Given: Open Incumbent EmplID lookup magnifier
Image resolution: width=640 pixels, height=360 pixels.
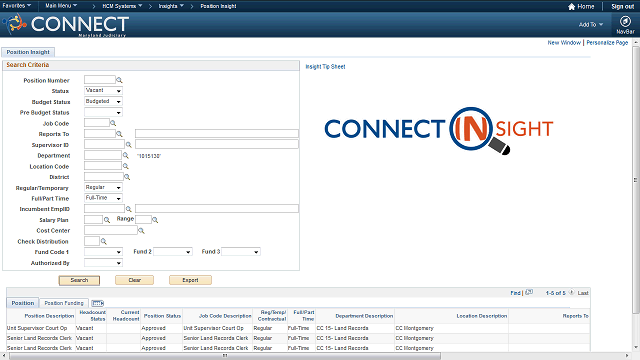Looking at the screenshot, I should (x=129, y=209).
